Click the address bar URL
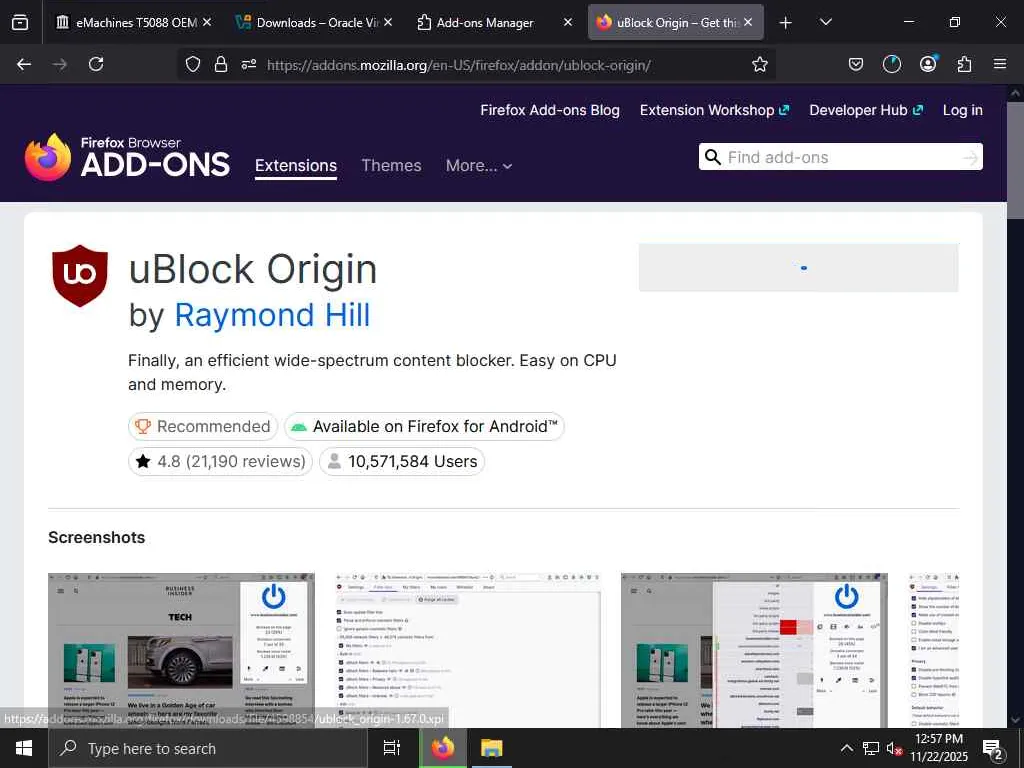The width and height of the screenshot is (1024, 768). (x=458, y=65)
